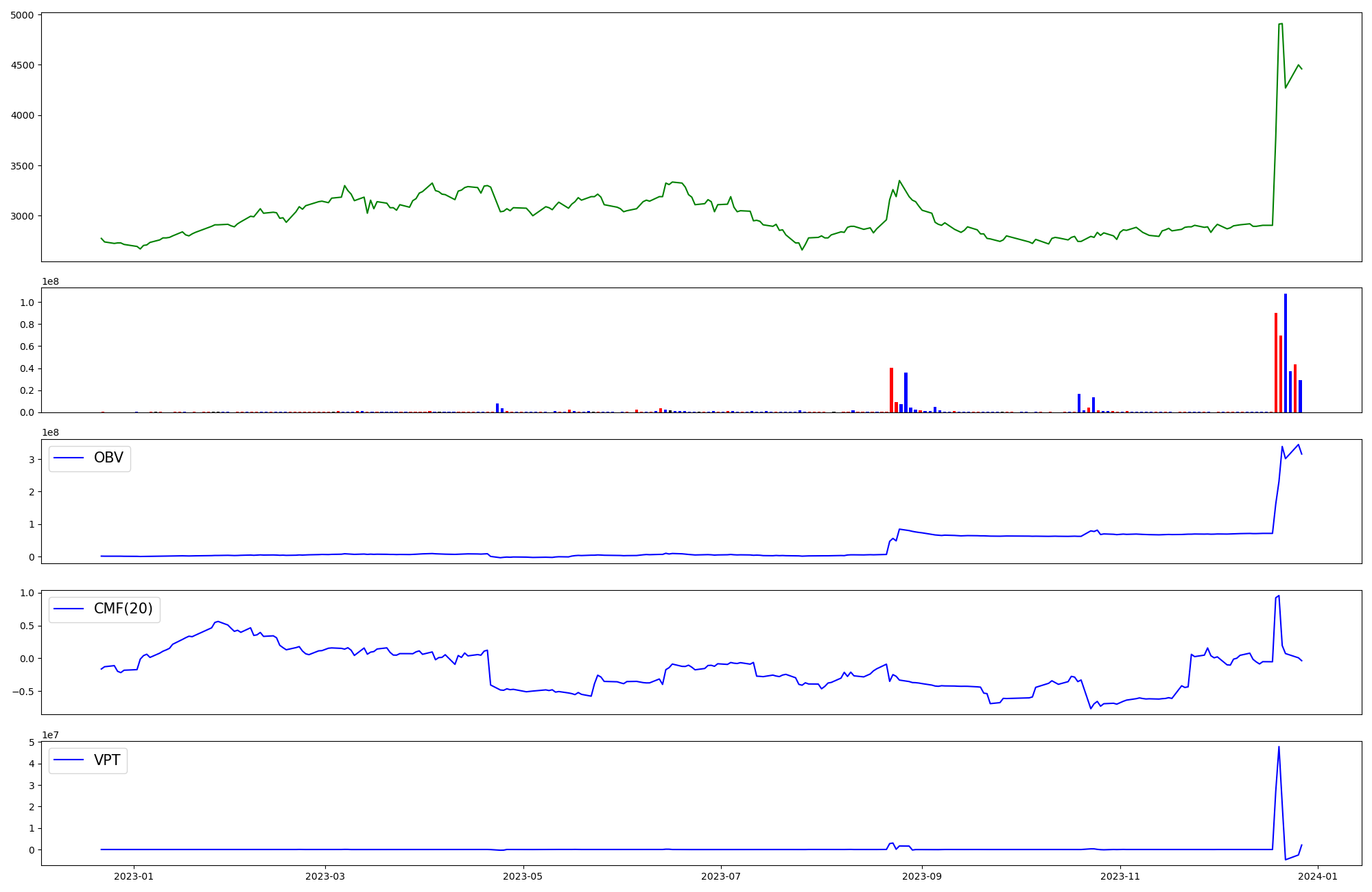The height and width of the screenshot is (892, 1372).
Task: Click the 2023-05 x-axis date label
Action: (x=523, y=876)
